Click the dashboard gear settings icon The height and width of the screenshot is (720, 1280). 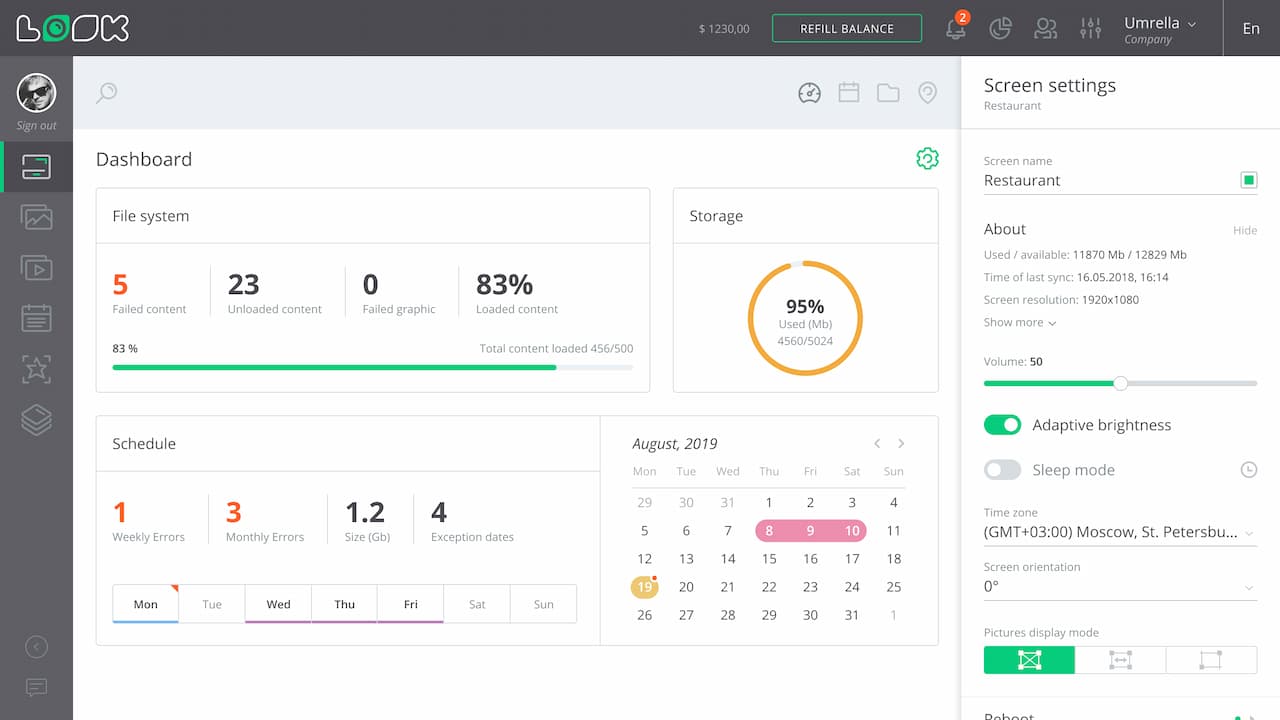pos(927,159)
